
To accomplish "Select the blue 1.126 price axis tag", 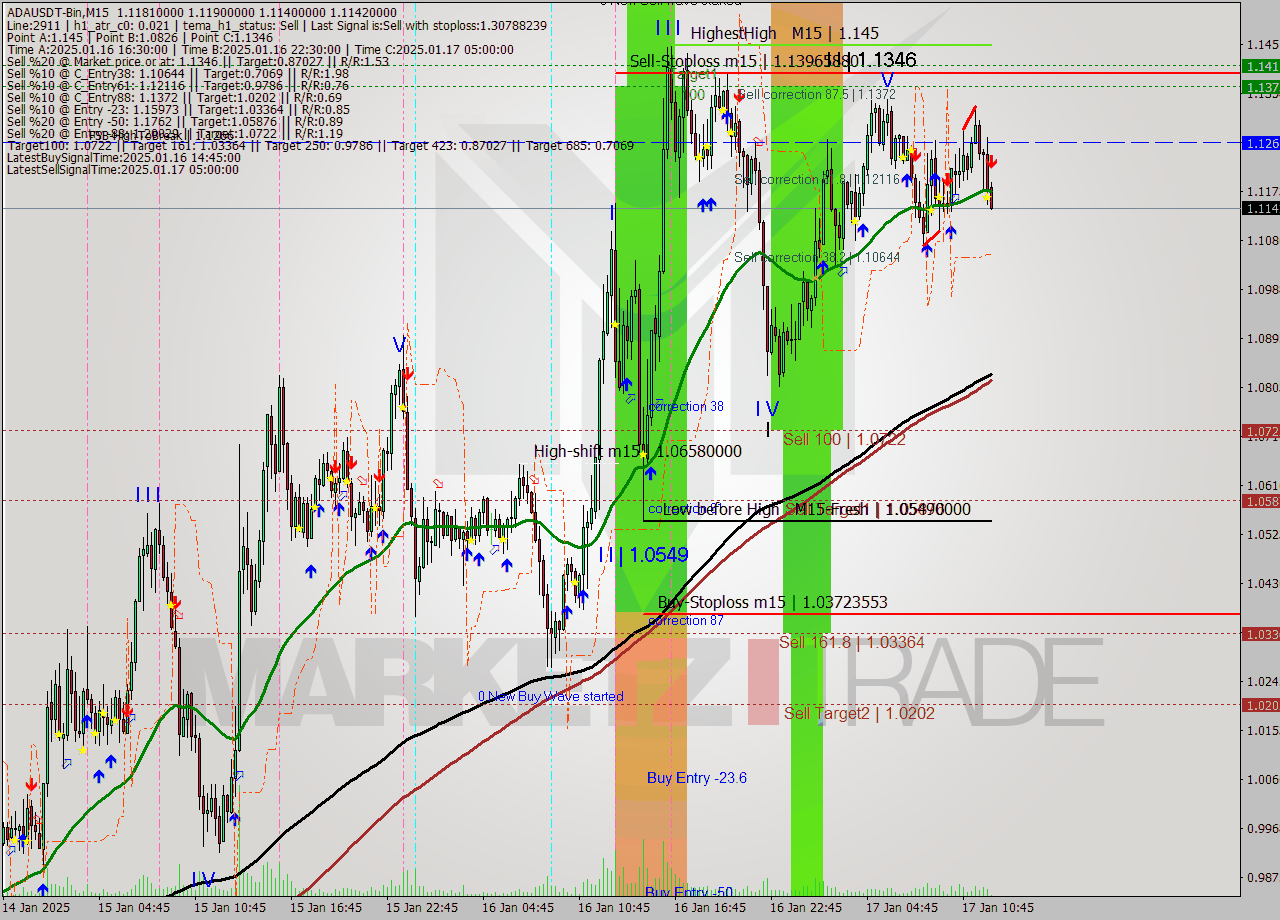I will coord(1260,143).
